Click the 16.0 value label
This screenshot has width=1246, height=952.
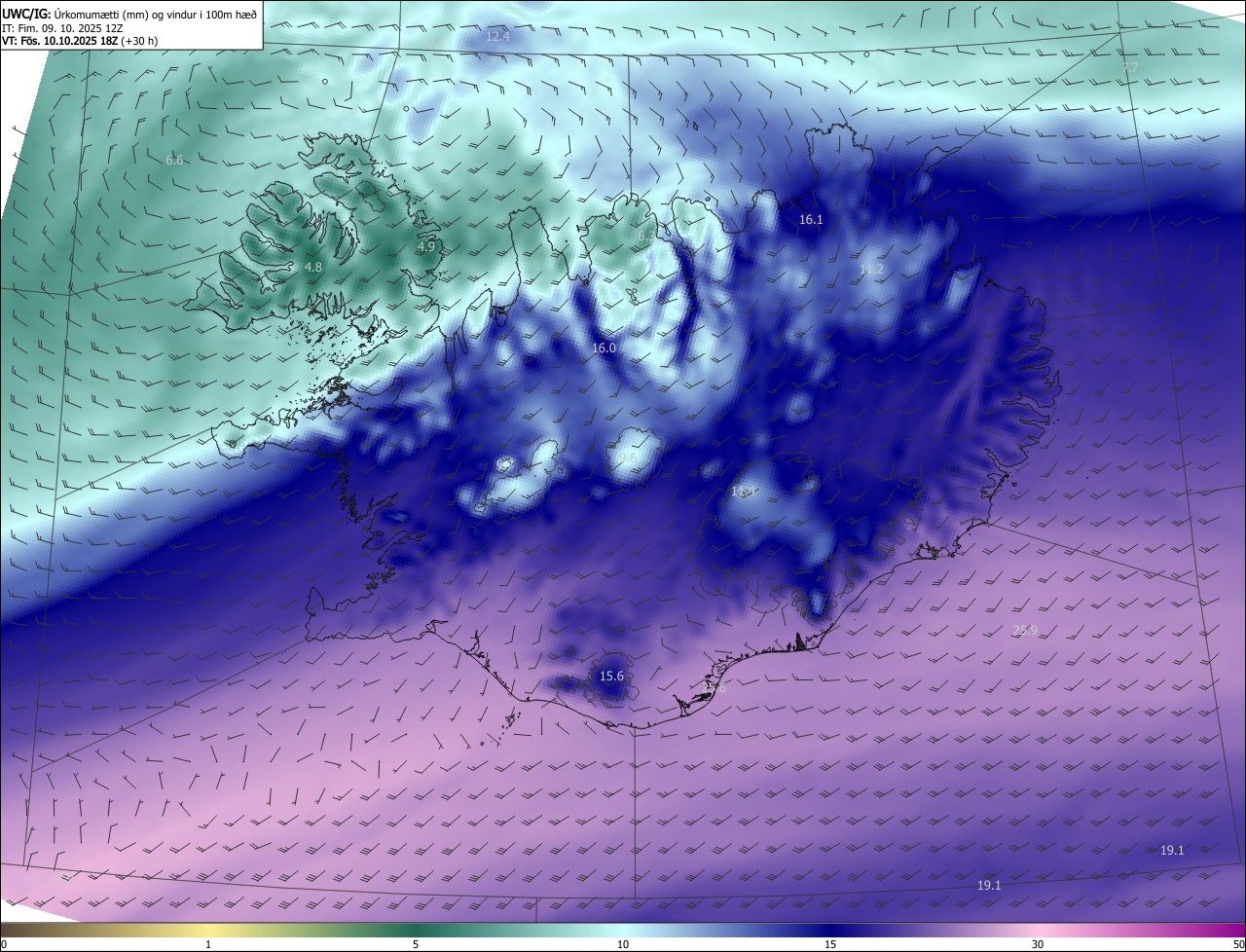click(x=604, y=348)
